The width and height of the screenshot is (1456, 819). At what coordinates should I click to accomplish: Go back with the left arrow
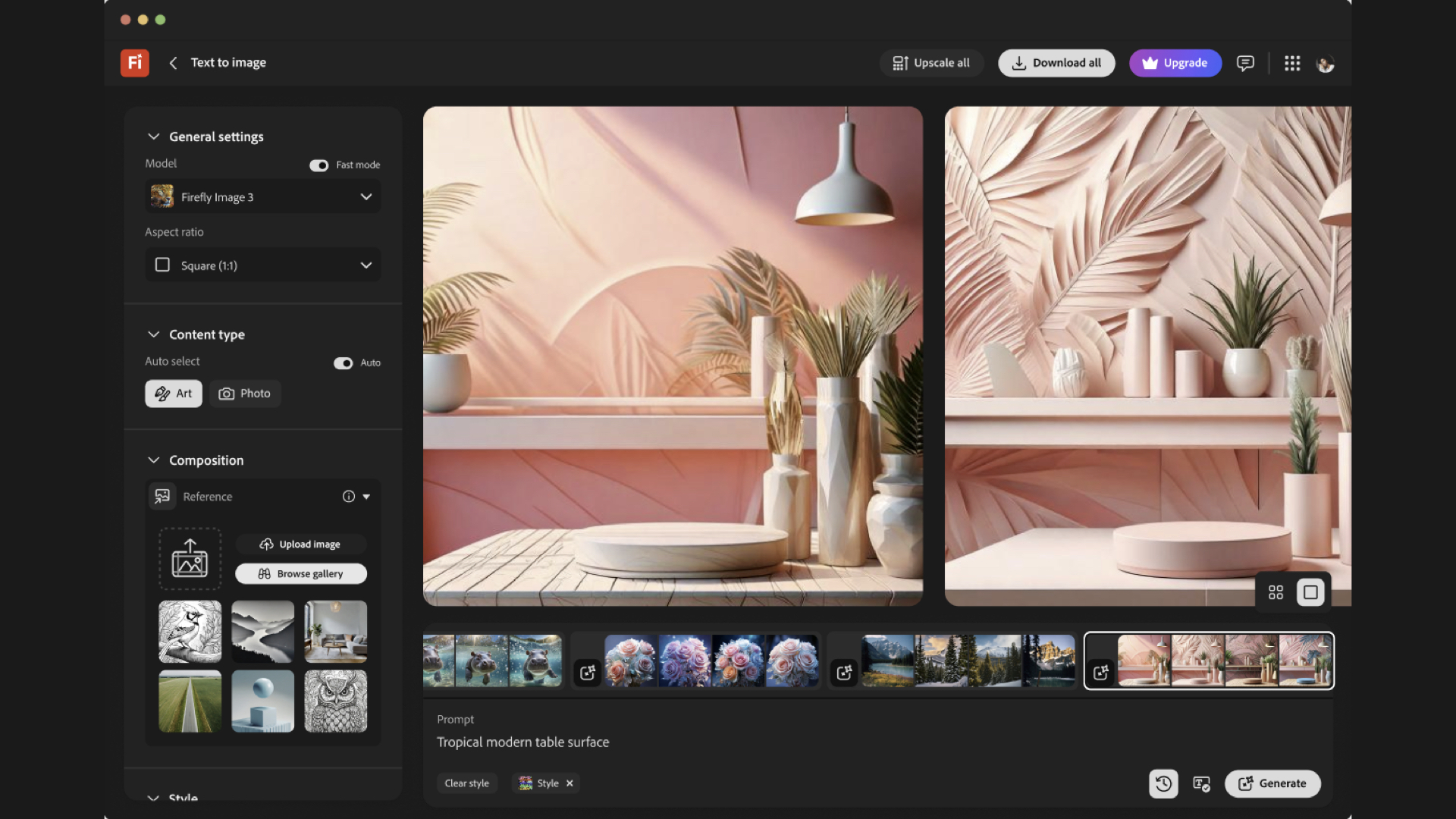click(x=173, y=63)
